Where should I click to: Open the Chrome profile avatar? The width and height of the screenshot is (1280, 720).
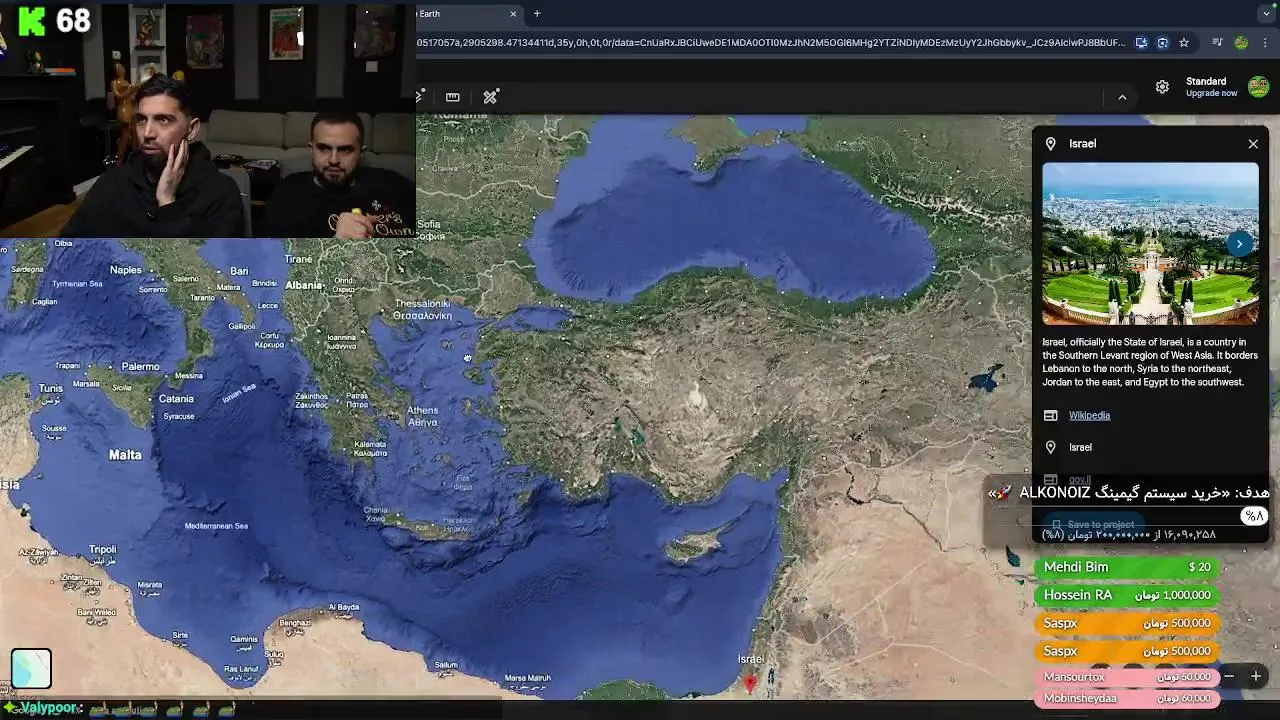(1241, 43)
